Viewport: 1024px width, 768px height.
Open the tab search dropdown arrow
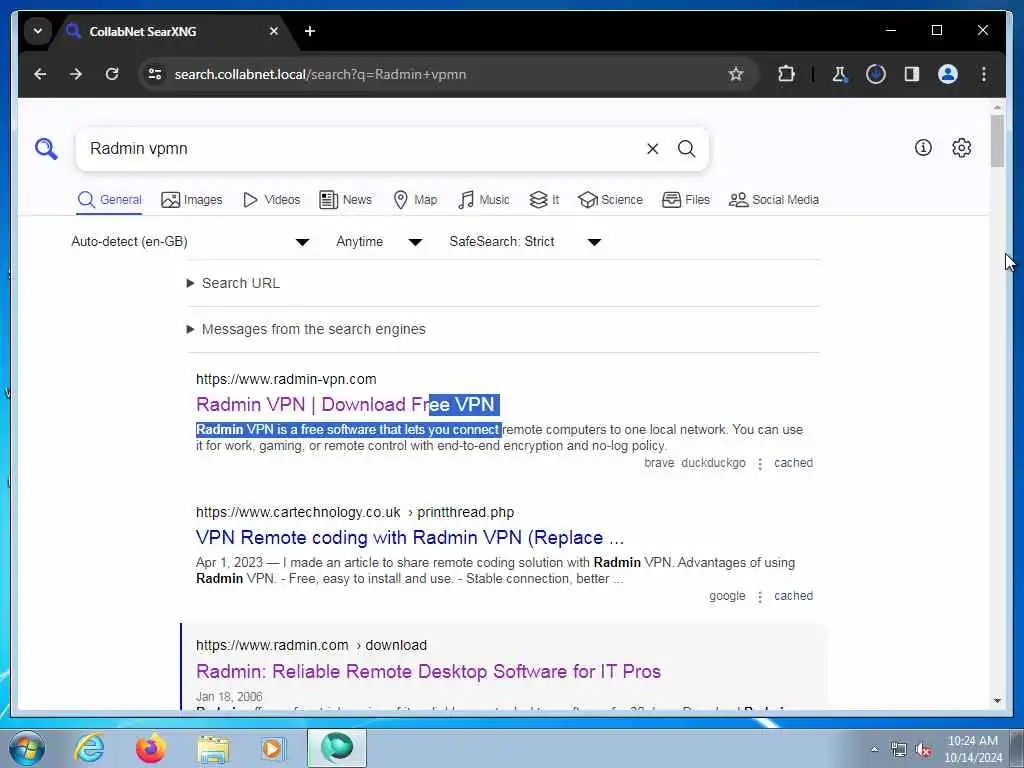[x=38, y=31]
